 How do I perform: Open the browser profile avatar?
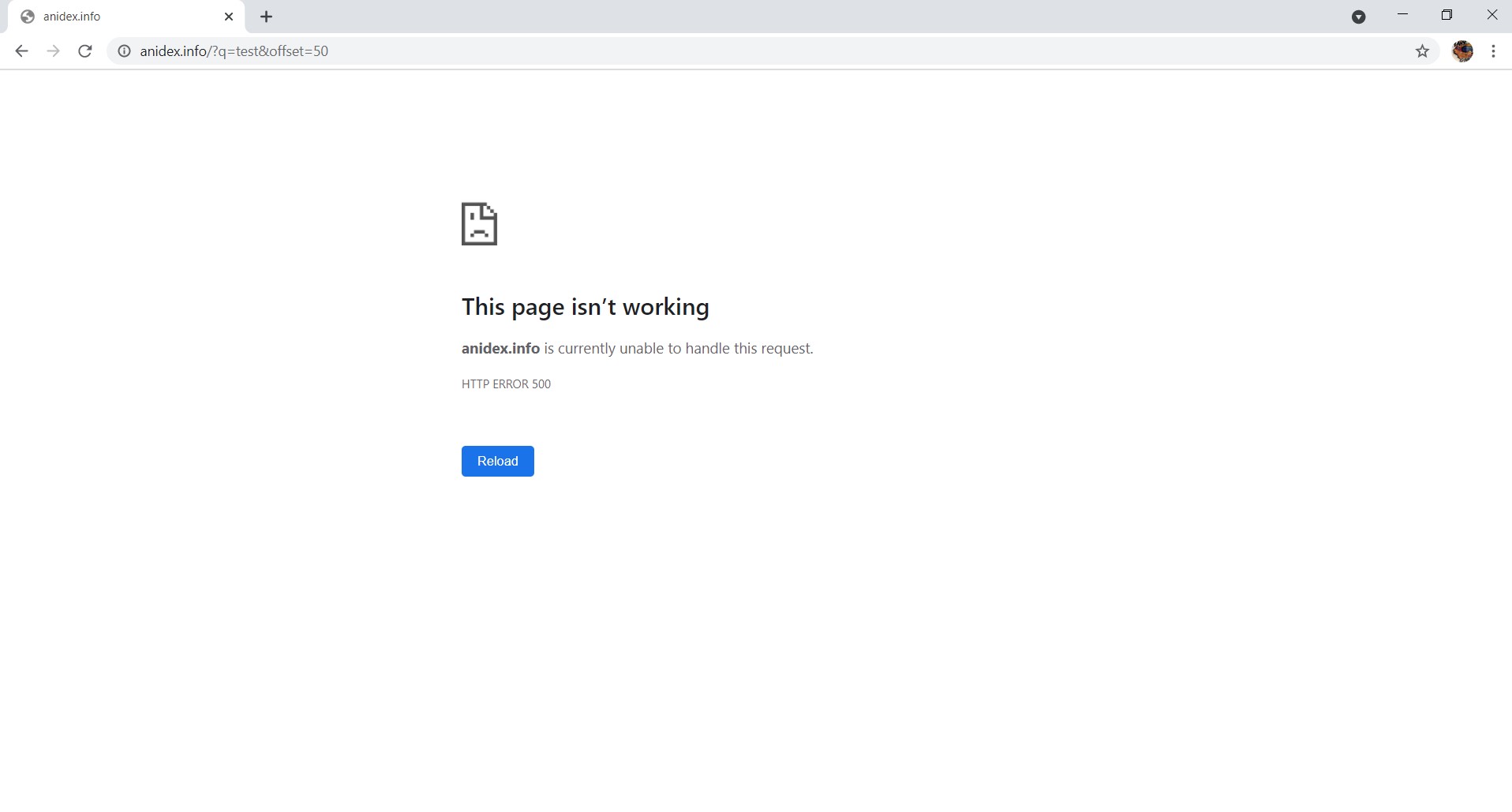pos(1463,51)
